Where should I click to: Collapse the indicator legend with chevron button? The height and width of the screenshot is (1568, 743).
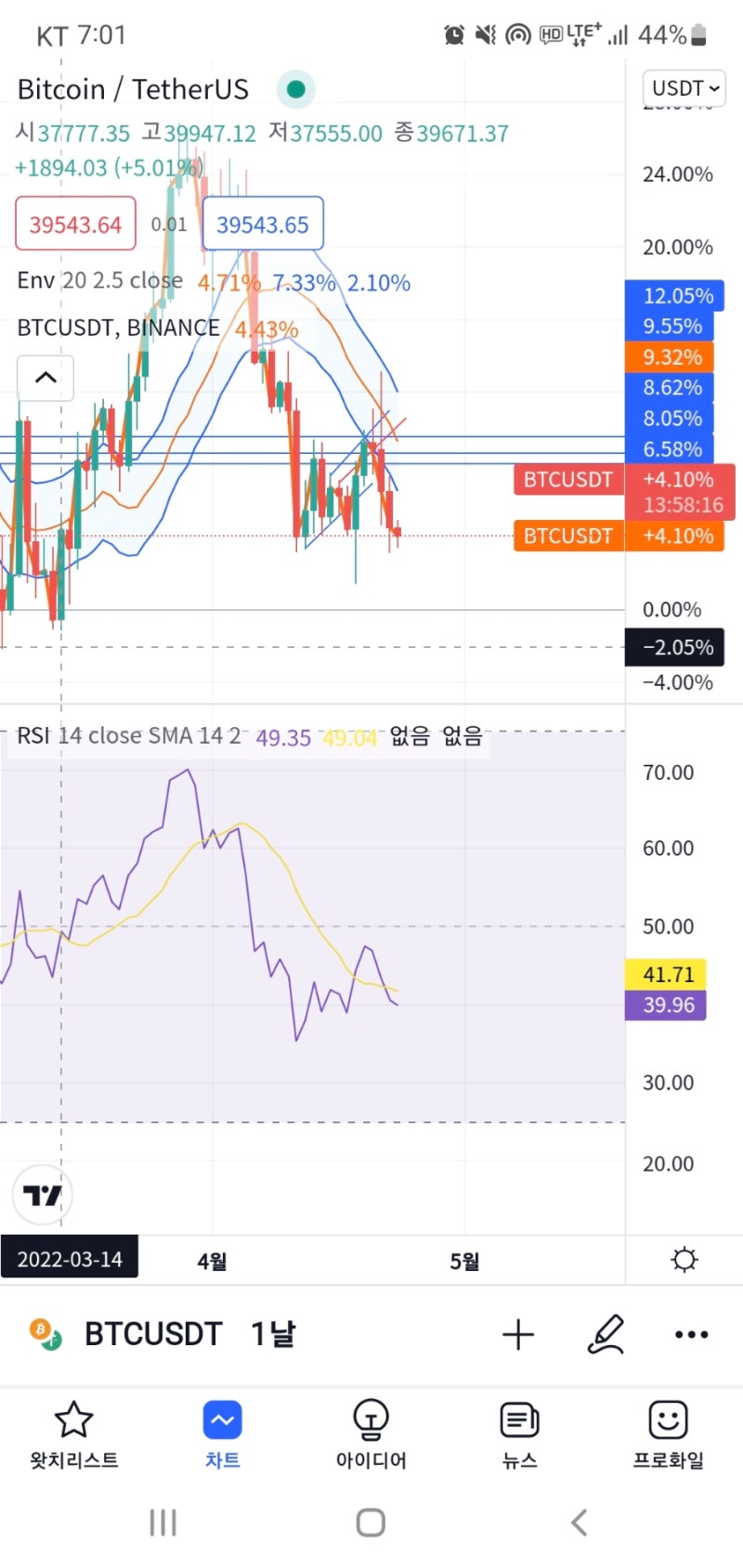46,377
